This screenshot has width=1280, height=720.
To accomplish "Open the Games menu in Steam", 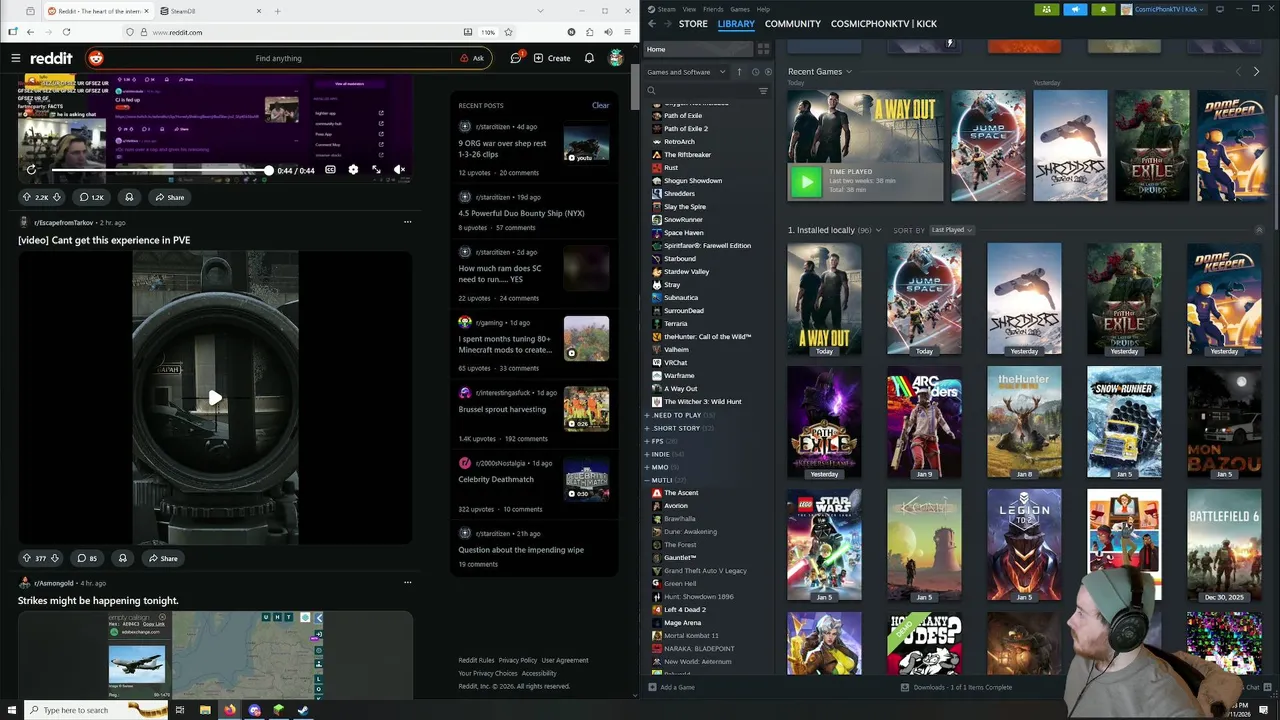I will pyautogui.click(x=740, y=9).
